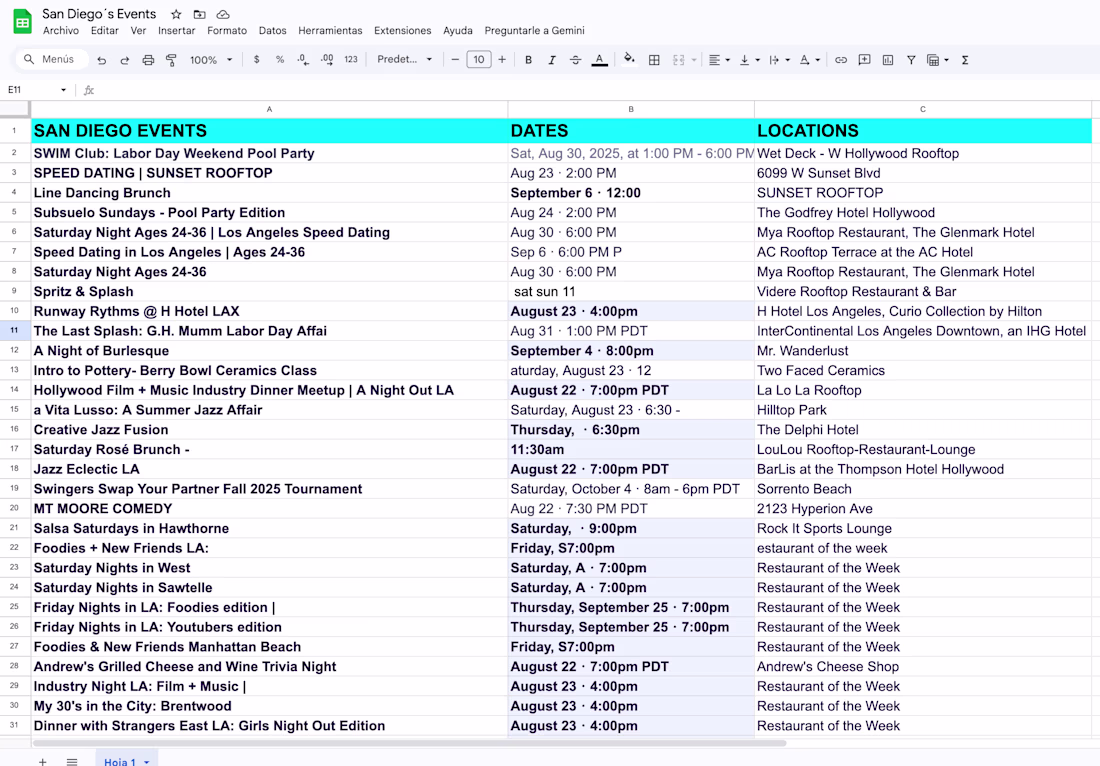Undo the last action
Screen dimensions: 1100x766
(102, 60)
